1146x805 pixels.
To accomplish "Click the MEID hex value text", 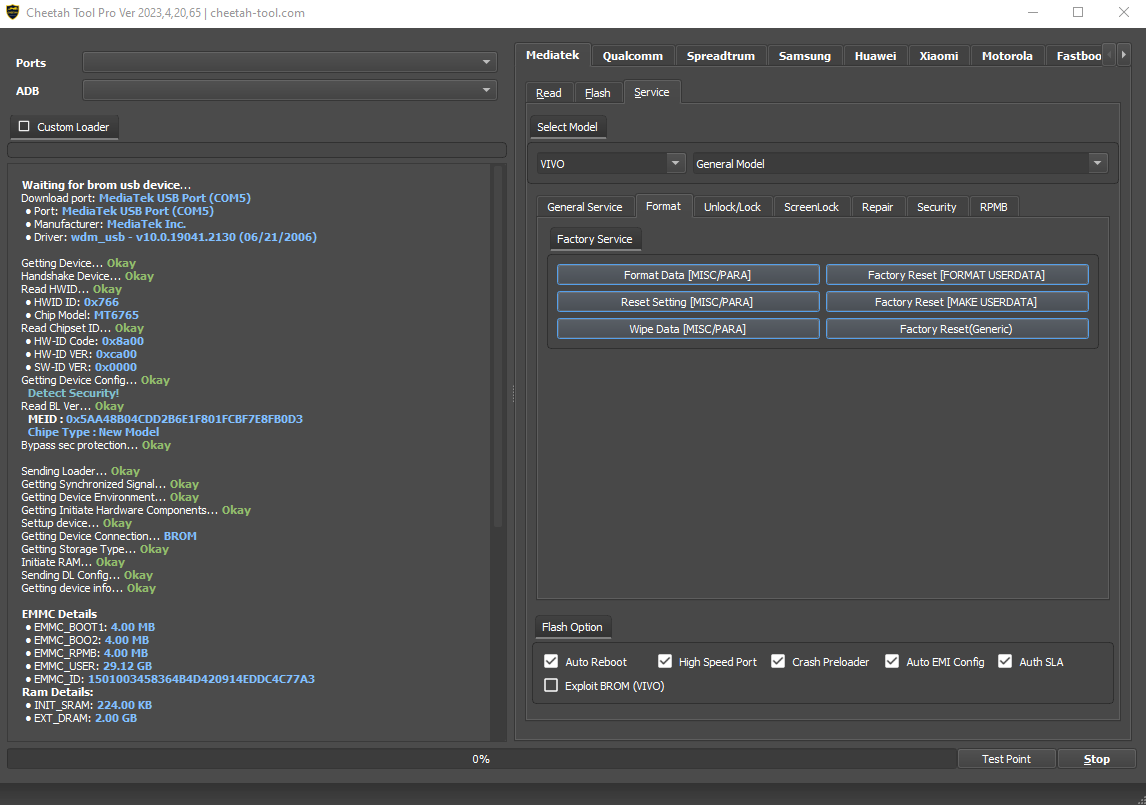I will (x=184, y=419).
